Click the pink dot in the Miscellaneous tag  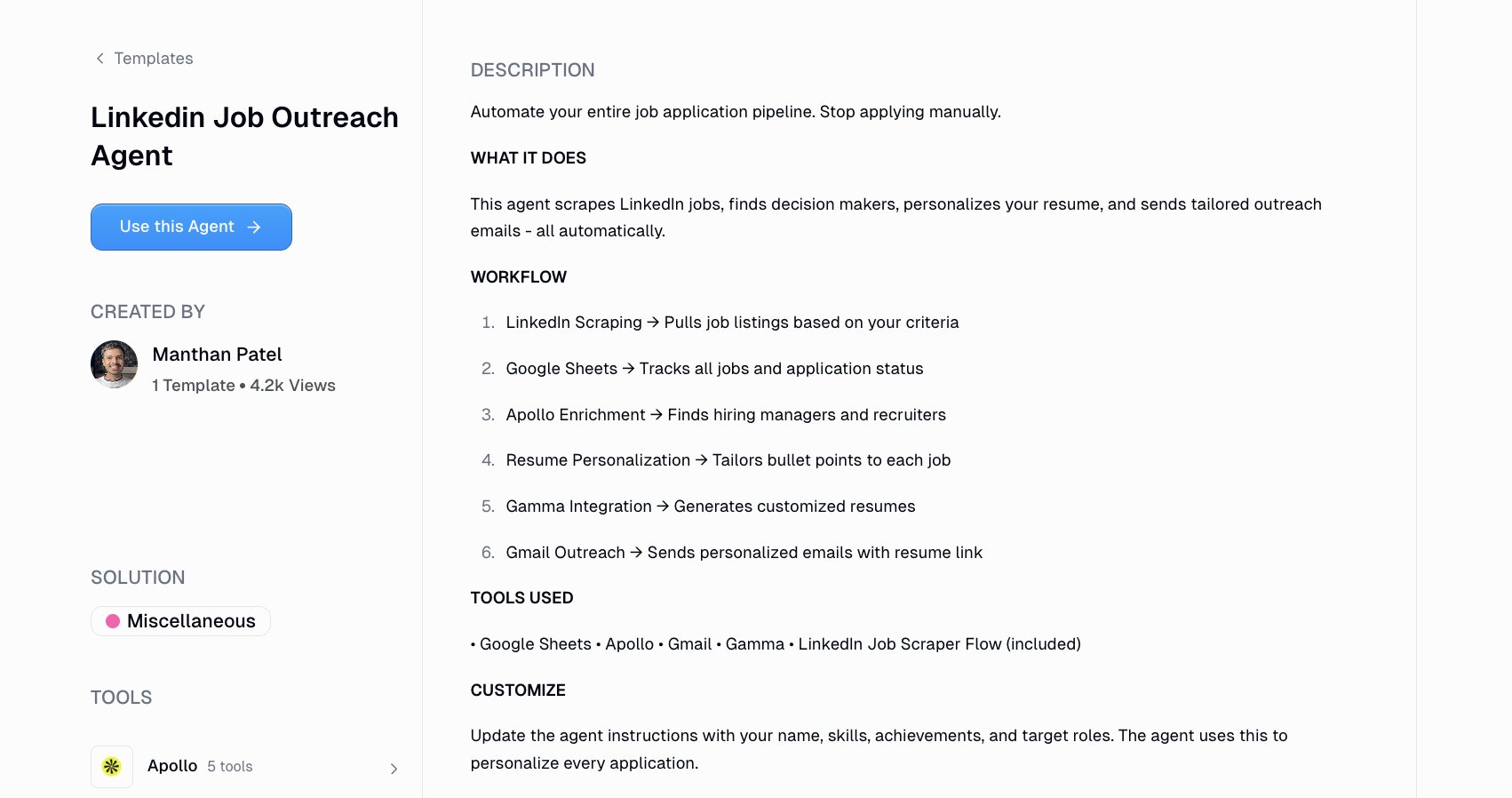112,620
